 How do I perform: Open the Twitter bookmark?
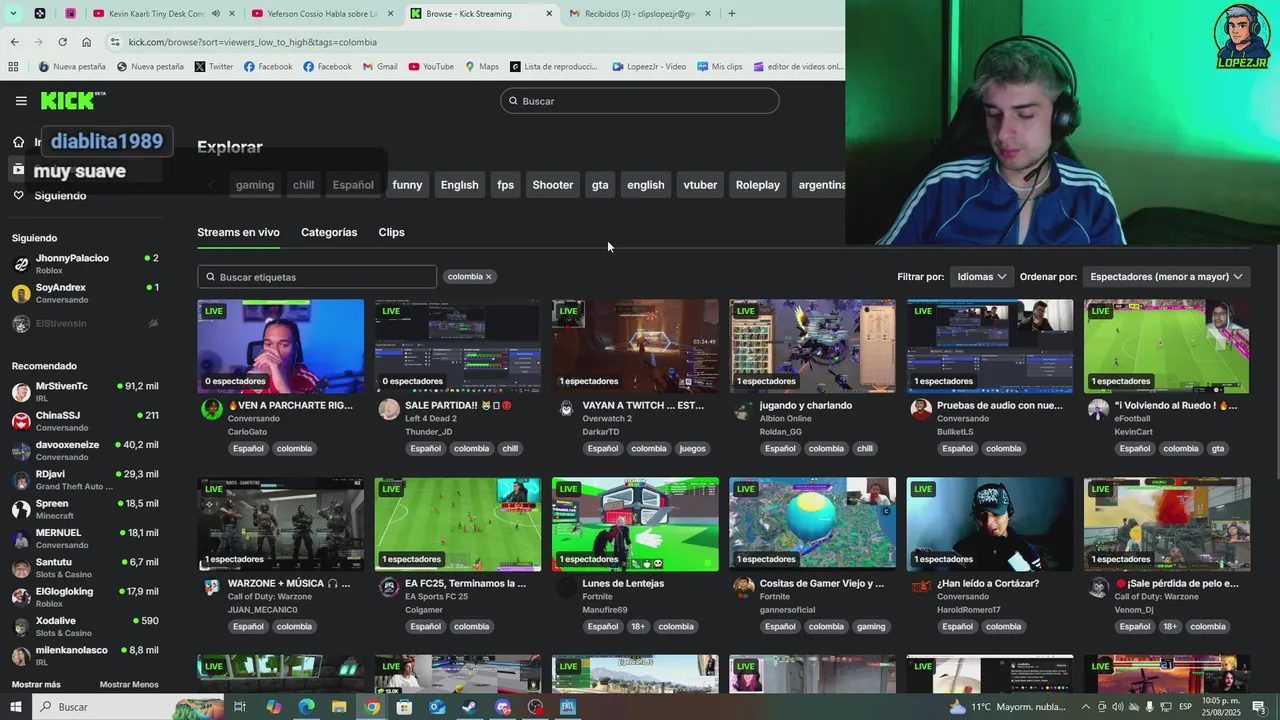click(x=214, y=67)
